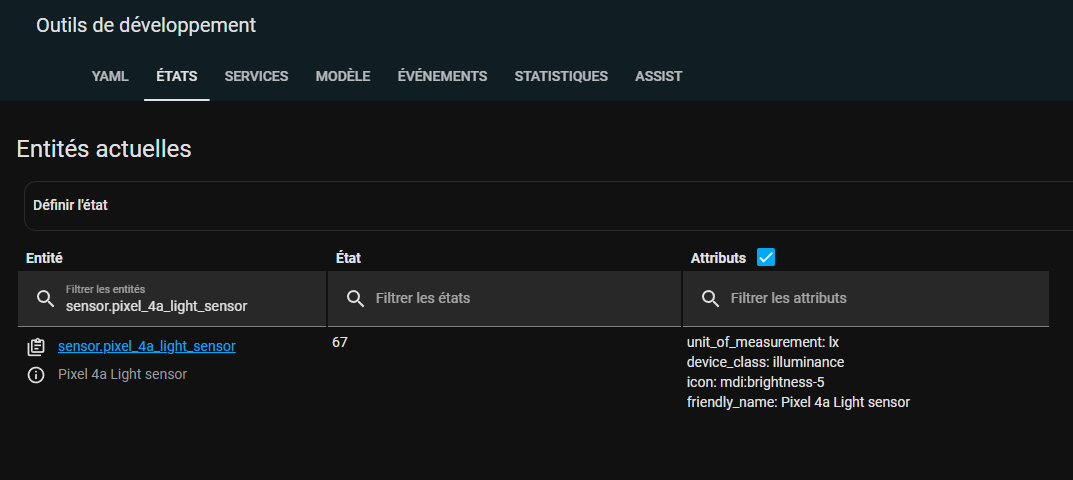Open the sensor.pixel_4a_light_sensor link

146,346
